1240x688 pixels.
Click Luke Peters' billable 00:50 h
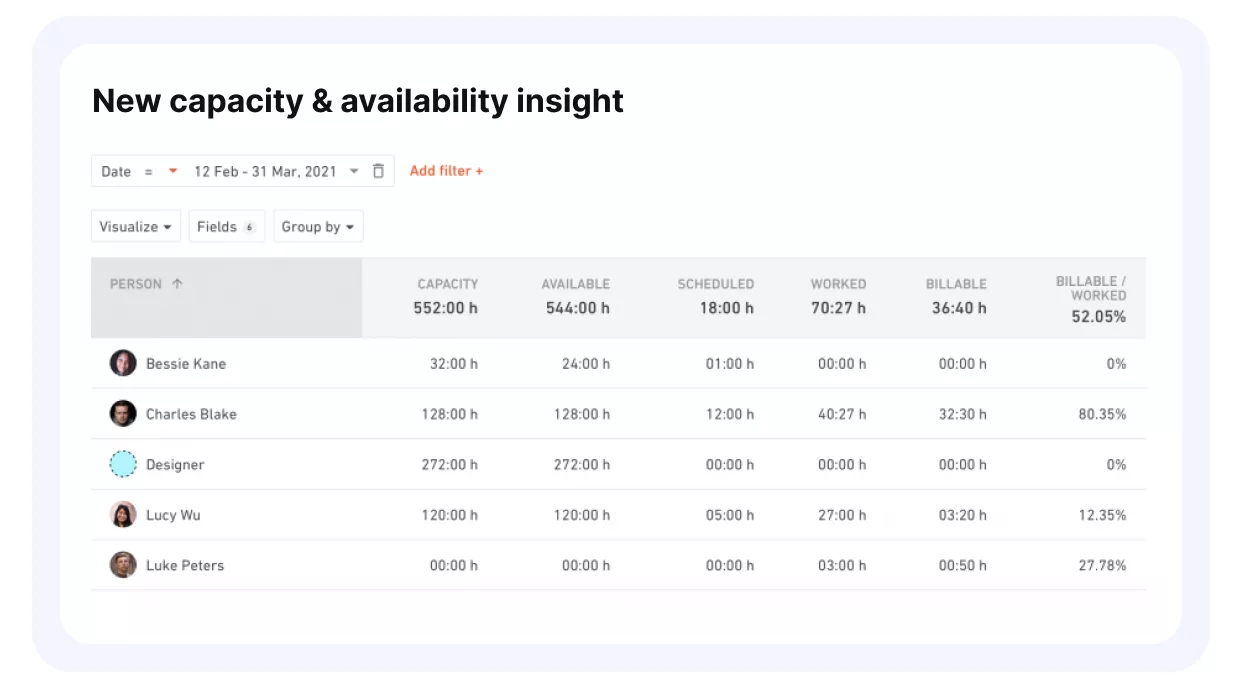[x=962, y=566]
